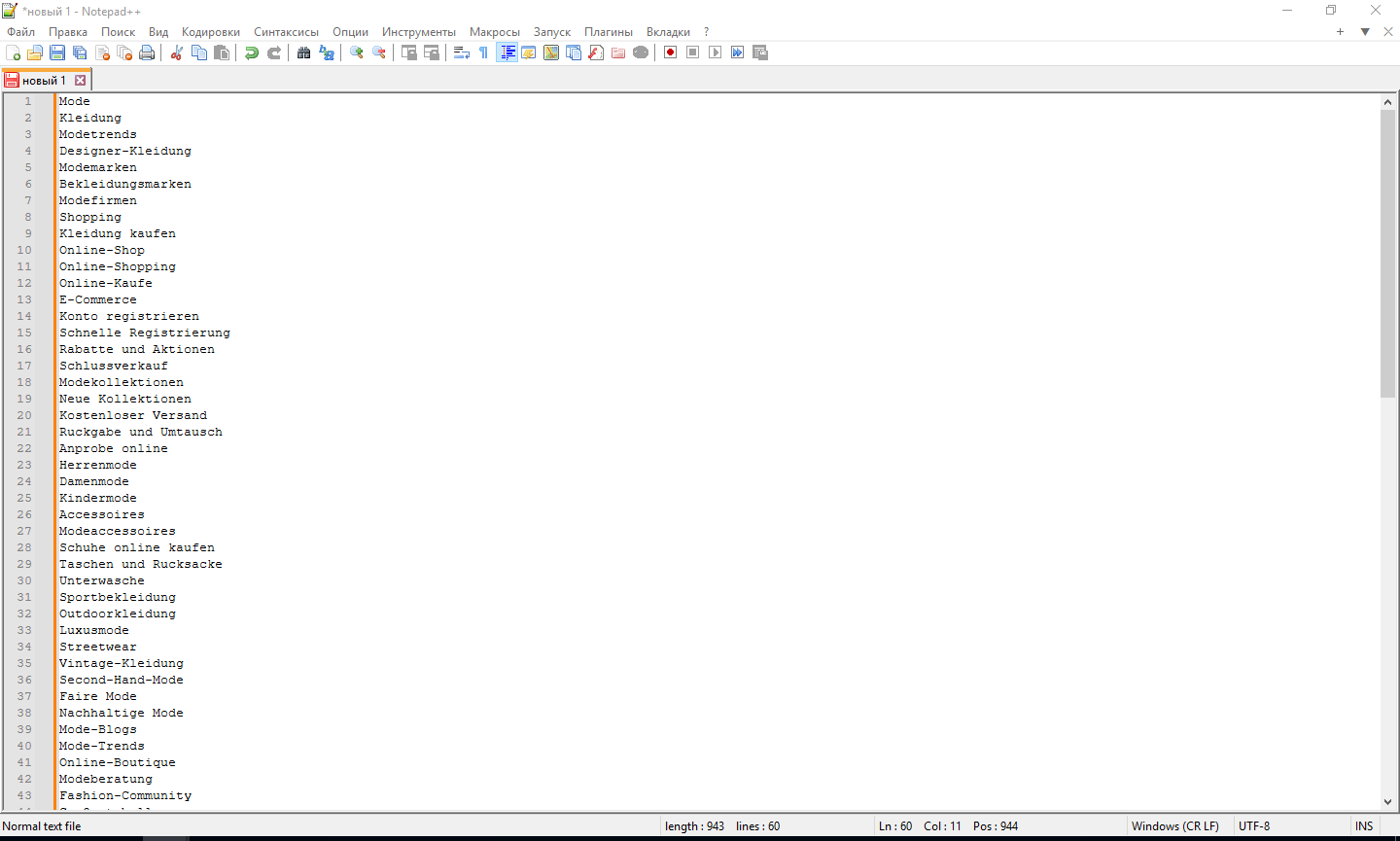The height and width of the screenshot is (841, 1400).
Task: Open the Опции menu
Action: pyautogui.click(x=350, y=32)
